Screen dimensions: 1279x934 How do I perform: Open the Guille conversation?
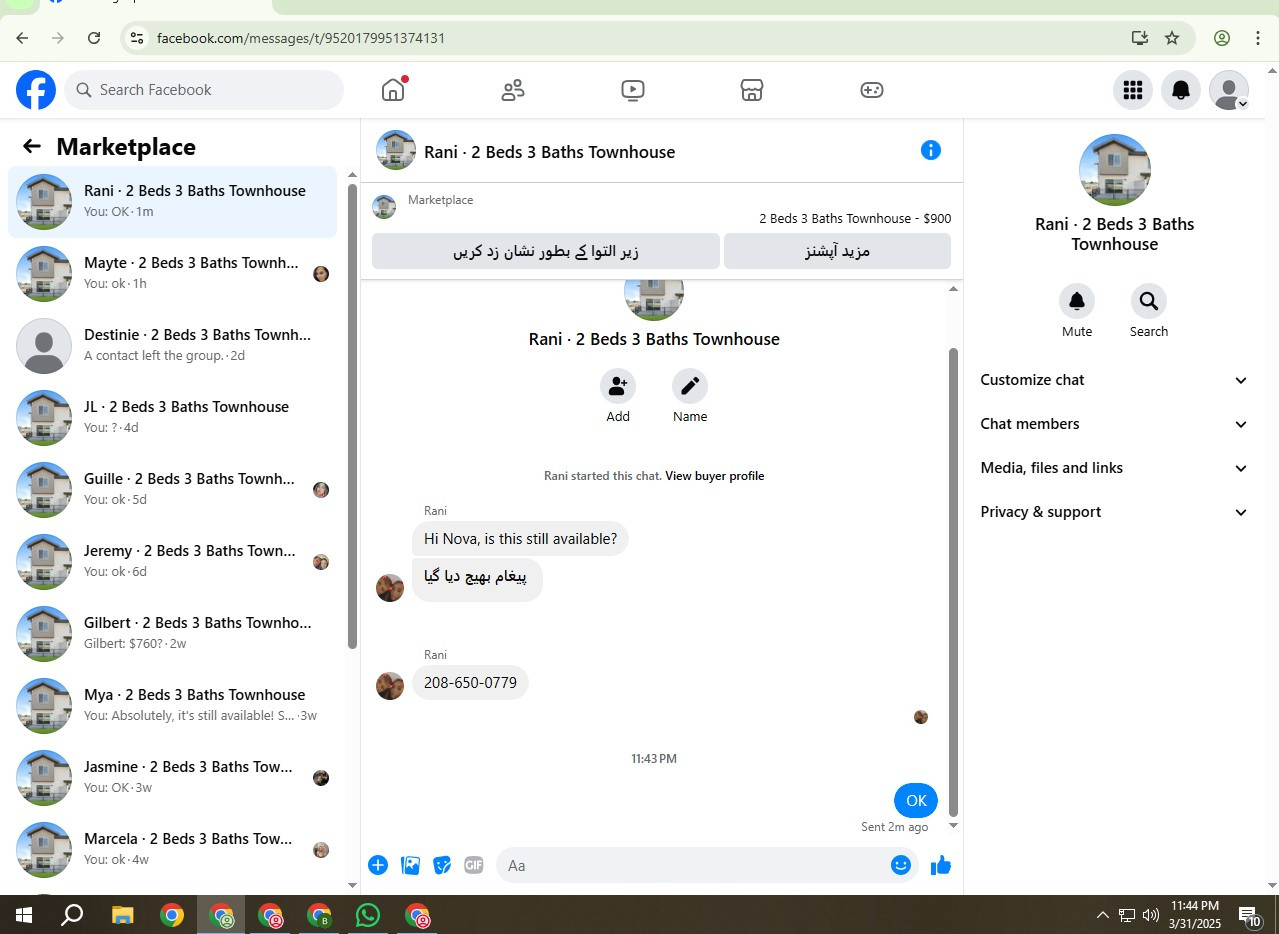click(172, 490)
